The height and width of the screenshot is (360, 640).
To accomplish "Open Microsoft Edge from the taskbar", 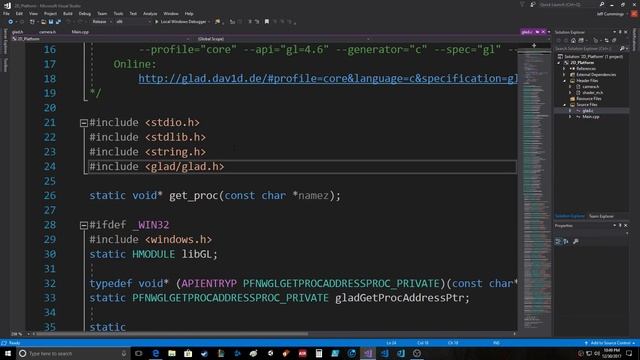I will click(156, 353).
